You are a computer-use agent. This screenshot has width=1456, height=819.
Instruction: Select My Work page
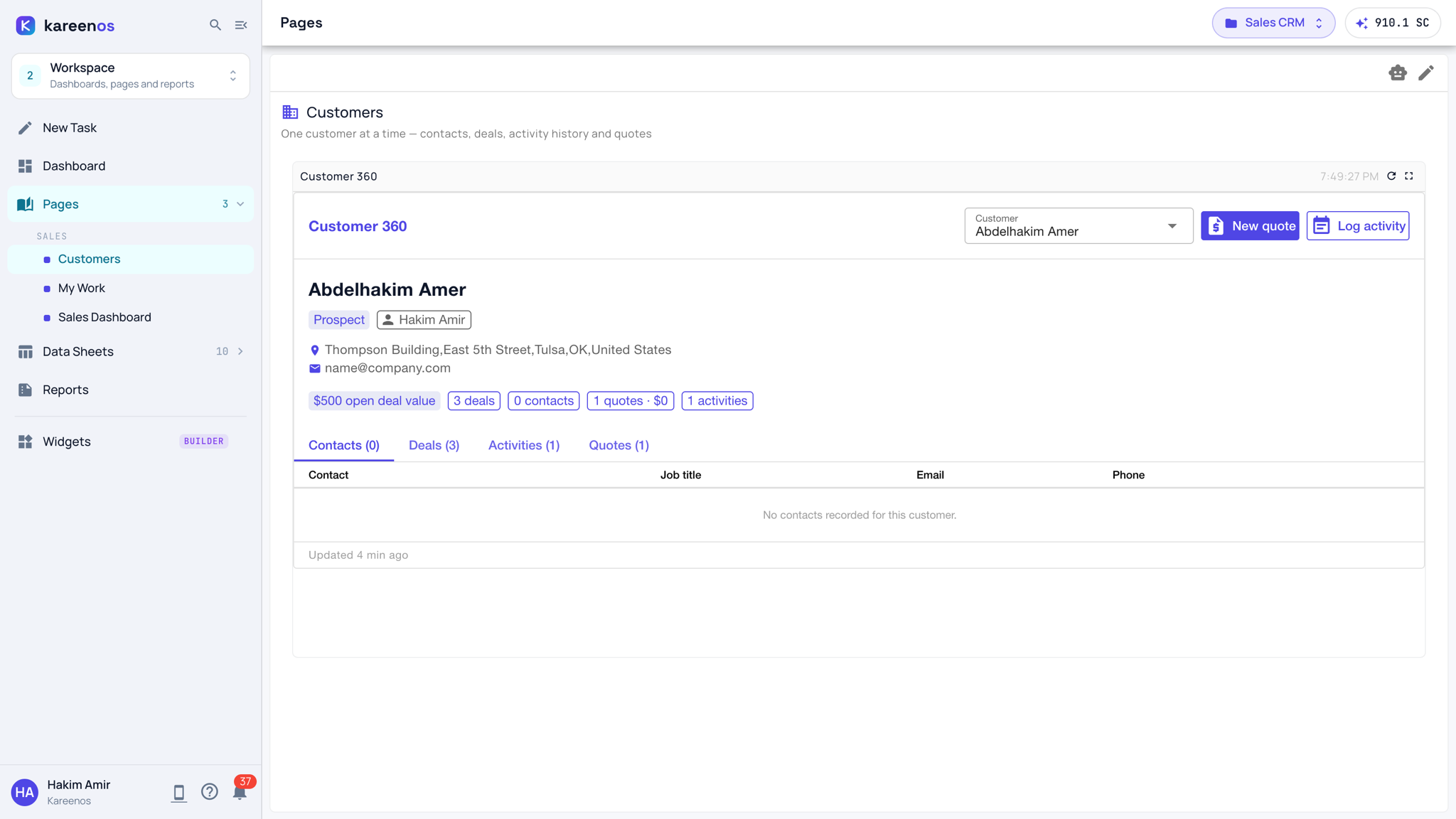131,288
